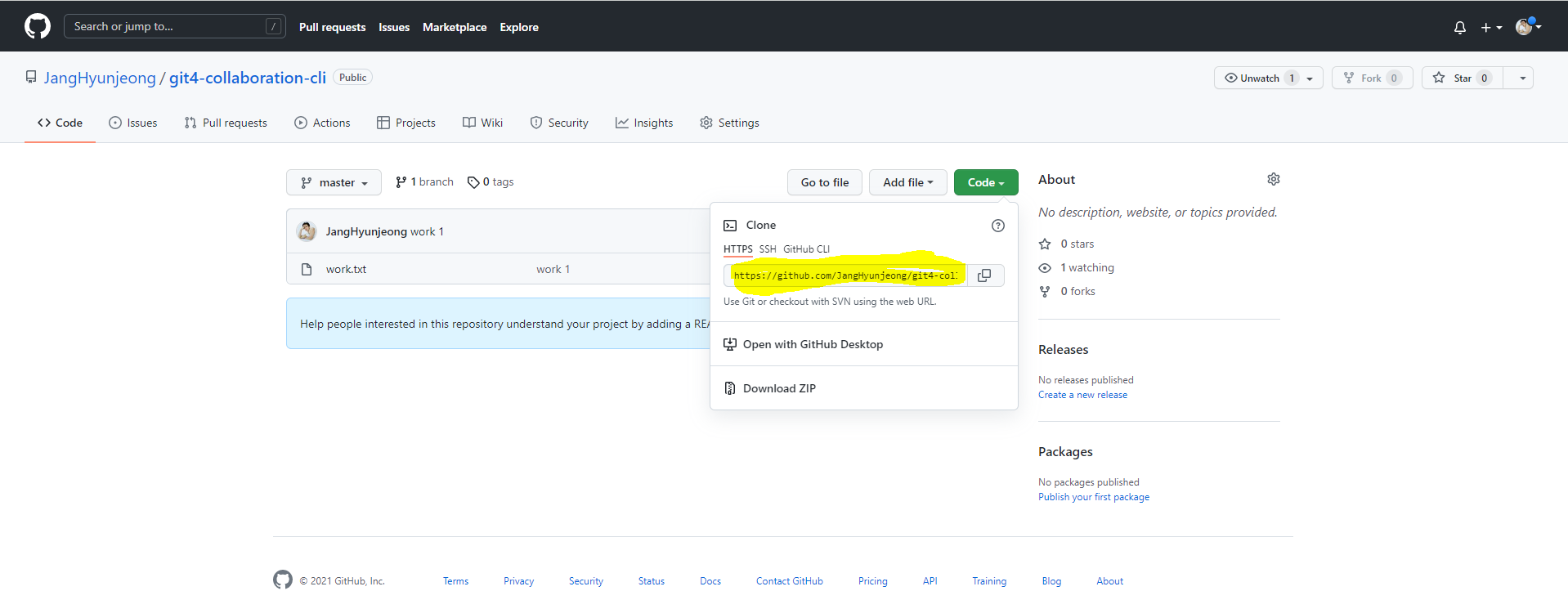Open the Security repo tab

(x=559, y=123)
